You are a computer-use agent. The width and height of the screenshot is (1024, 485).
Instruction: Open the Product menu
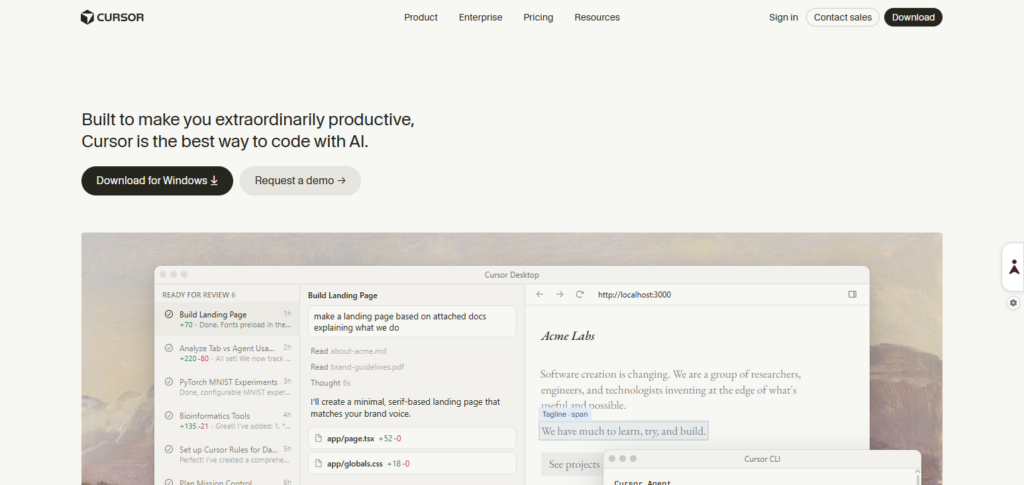tap(421, 18)
